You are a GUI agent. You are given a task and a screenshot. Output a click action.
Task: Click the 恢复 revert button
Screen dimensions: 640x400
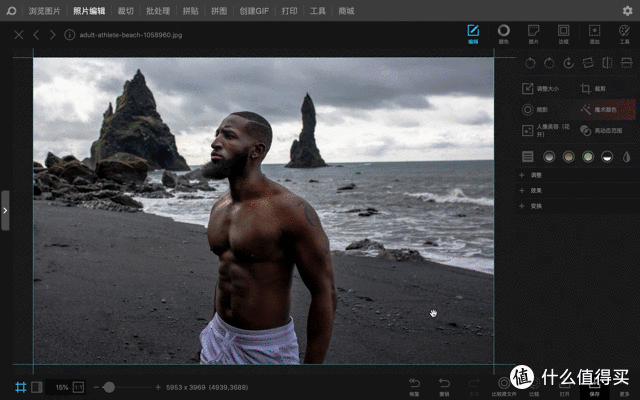coord(414,387)
